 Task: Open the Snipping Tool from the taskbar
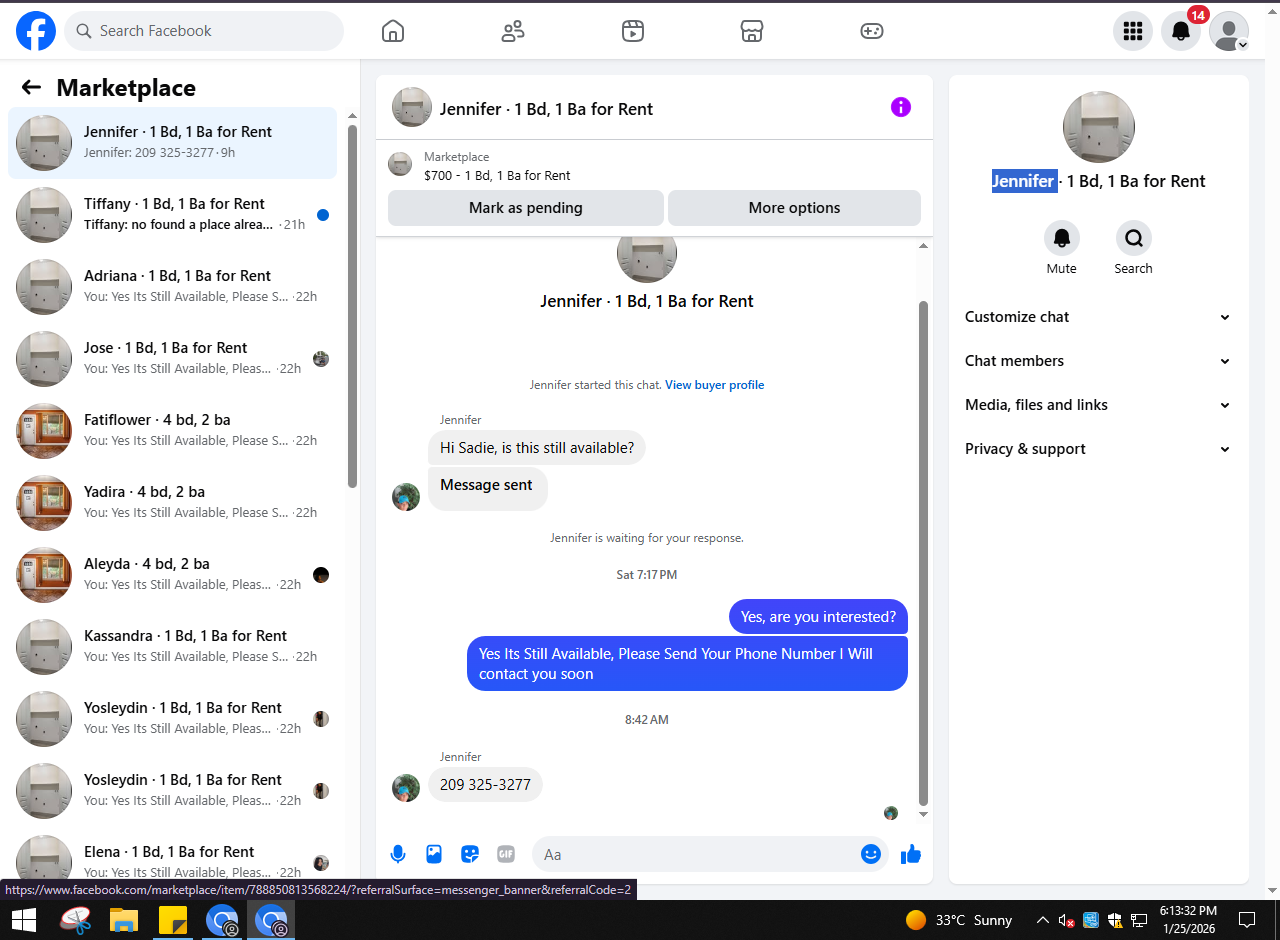click(x=76, y=920)
